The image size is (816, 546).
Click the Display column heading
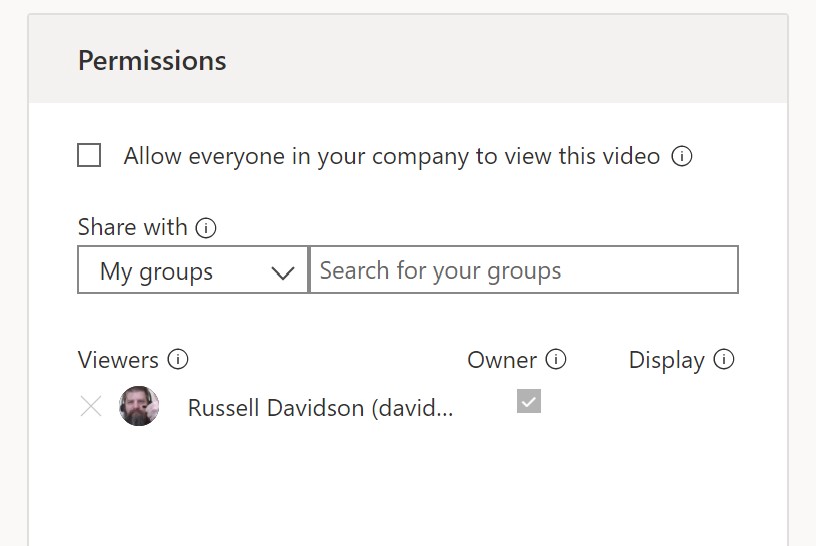tap(667, 361)
